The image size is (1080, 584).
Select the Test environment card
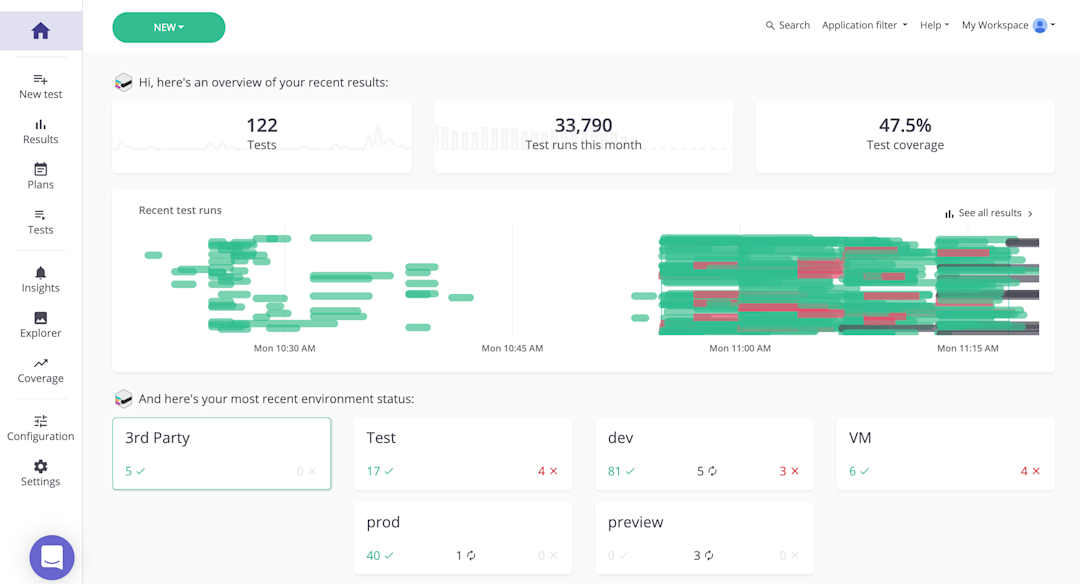(463, 454)
